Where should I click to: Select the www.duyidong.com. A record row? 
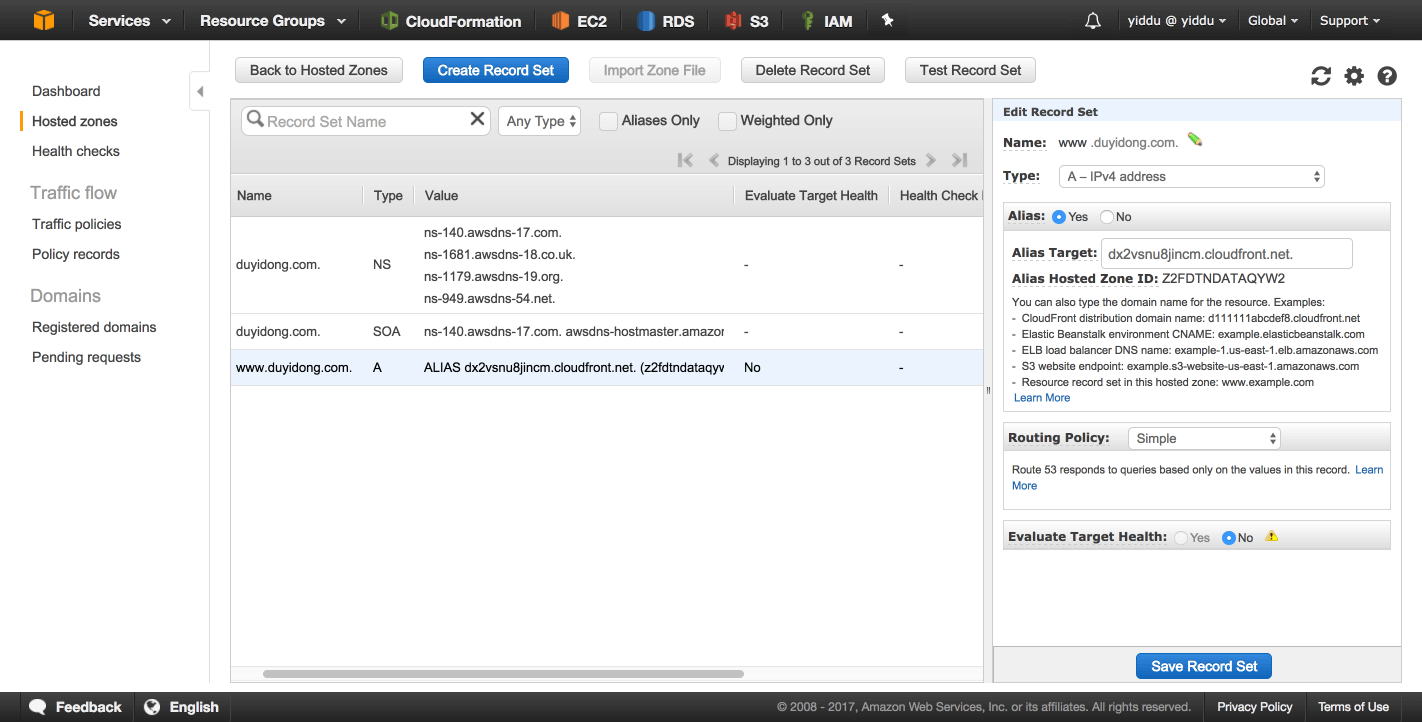click(607, 367)
